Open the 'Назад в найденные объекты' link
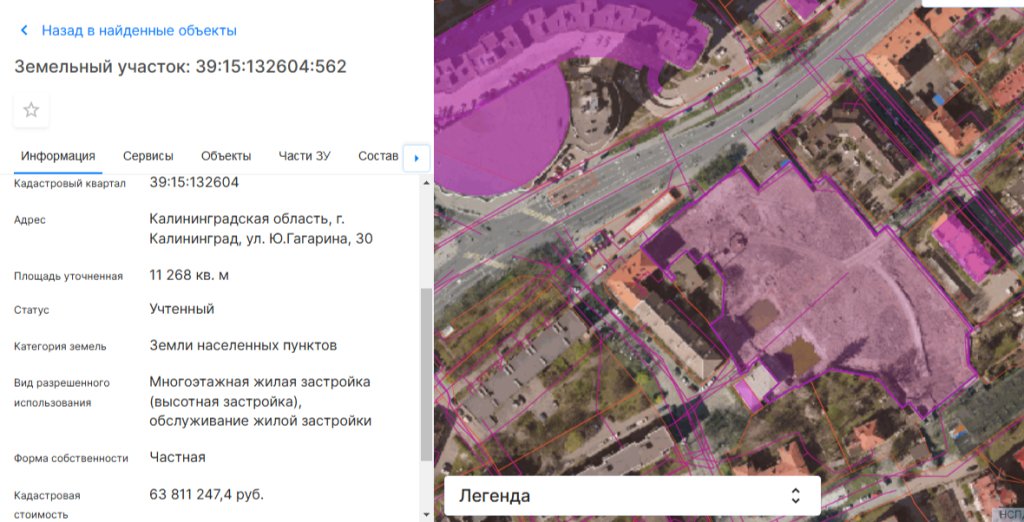 [x=138, y=31]
